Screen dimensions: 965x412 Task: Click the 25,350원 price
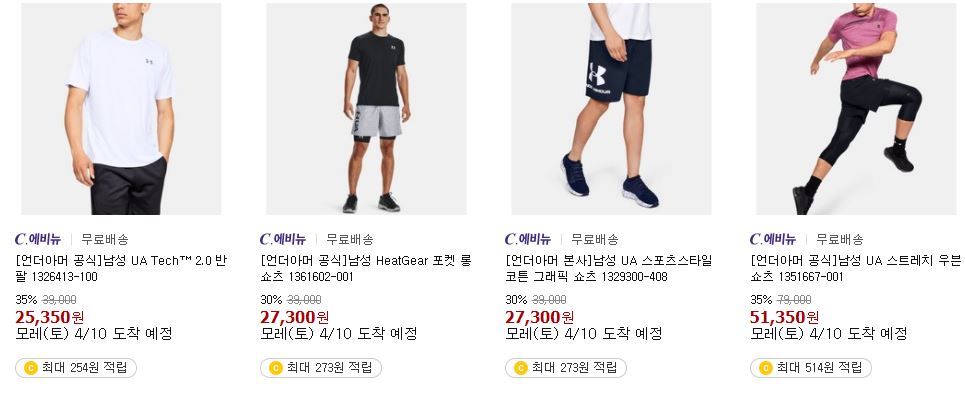(x=50, y=318)
